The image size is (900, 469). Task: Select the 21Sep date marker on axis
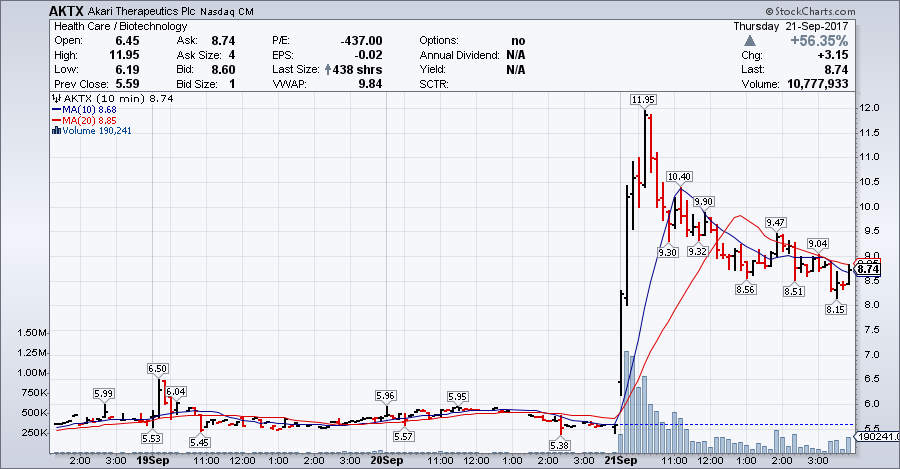(622, 461)
